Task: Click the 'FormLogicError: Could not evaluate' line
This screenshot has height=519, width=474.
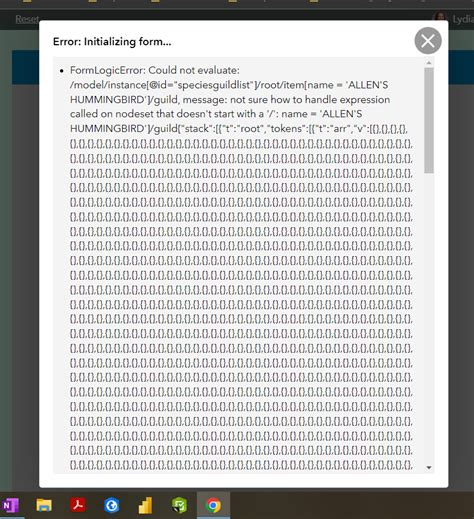Action: (x=155, y=70)
